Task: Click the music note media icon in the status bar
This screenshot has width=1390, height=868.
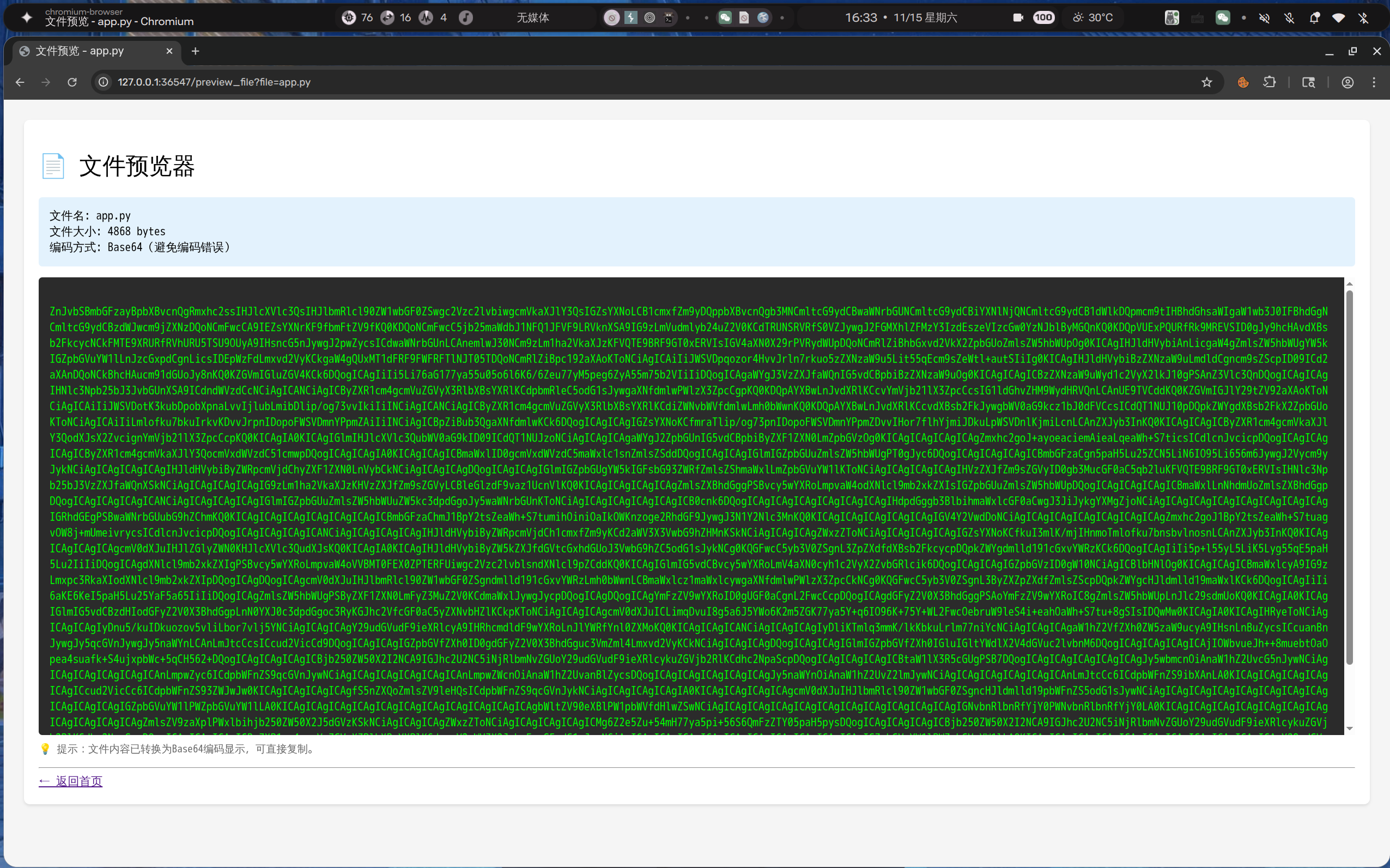Action: tap(466, 17)
